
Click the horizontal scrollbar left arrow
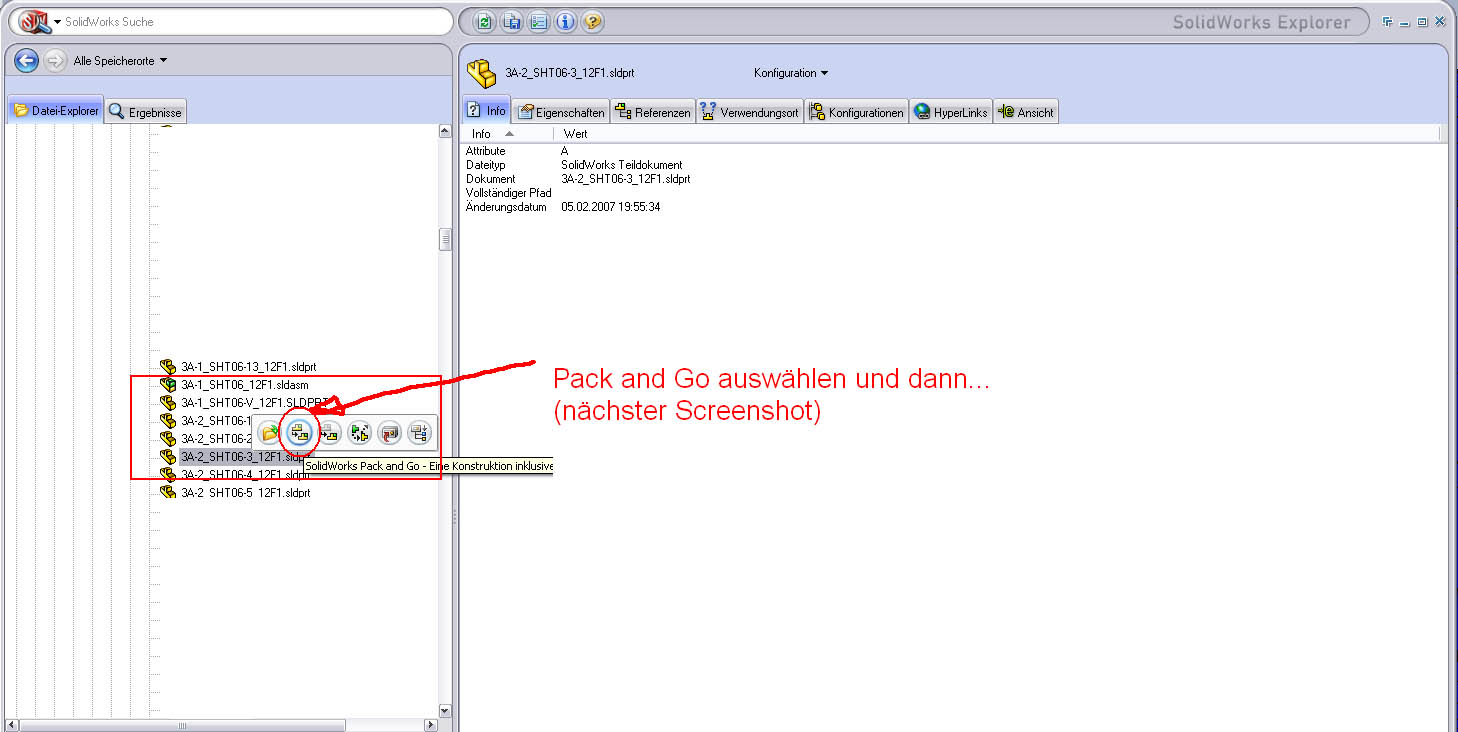pos(11,725)
